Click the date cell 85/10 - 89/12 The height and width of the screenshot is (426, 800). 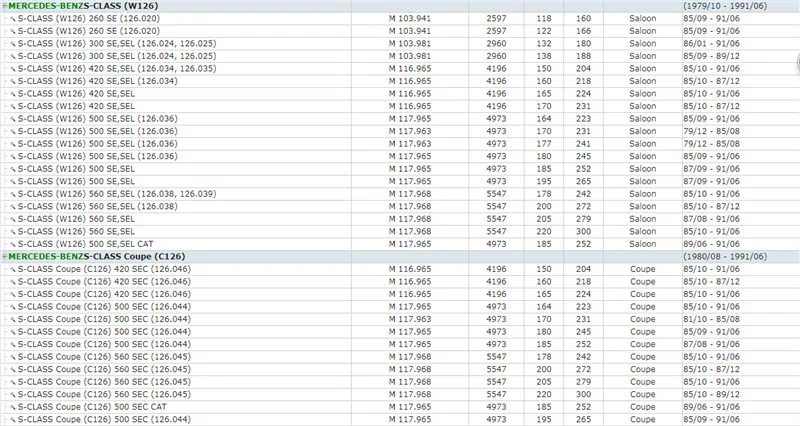712,394
